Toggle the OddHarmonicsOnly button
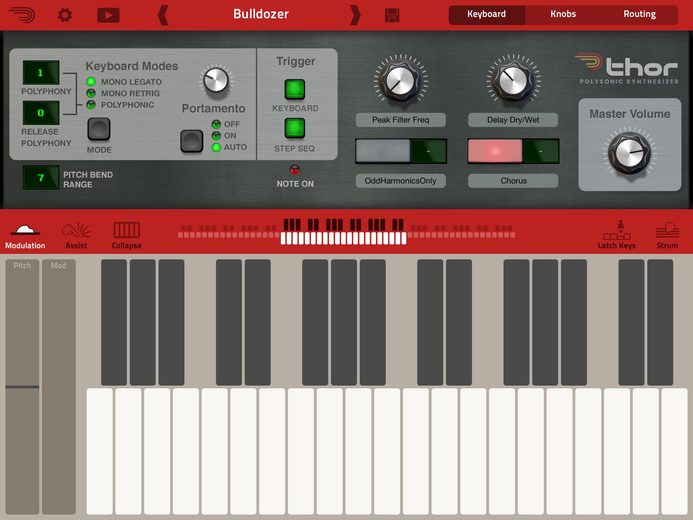Image resolution: width=693 pixels, height=520 pixels. click(x=383, y=151)
